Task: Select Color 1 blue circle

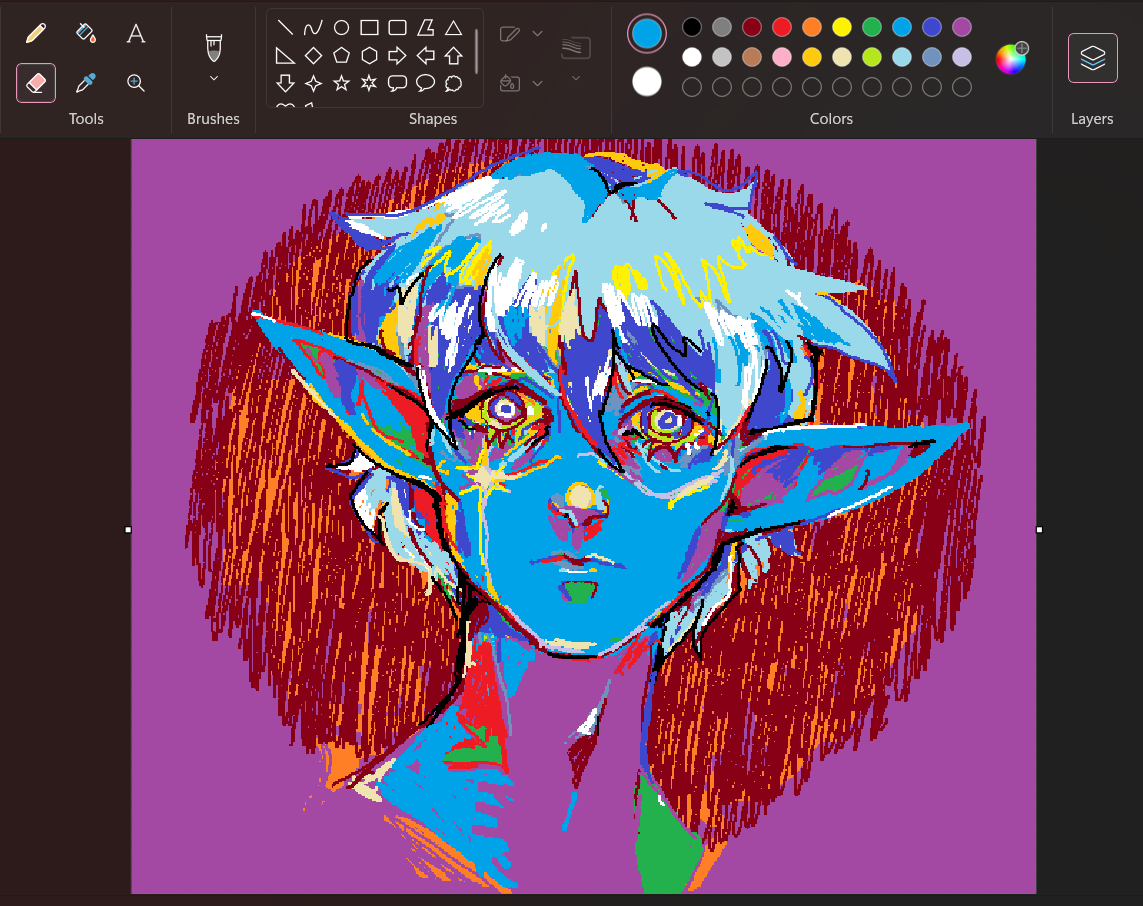Action: 647,34
